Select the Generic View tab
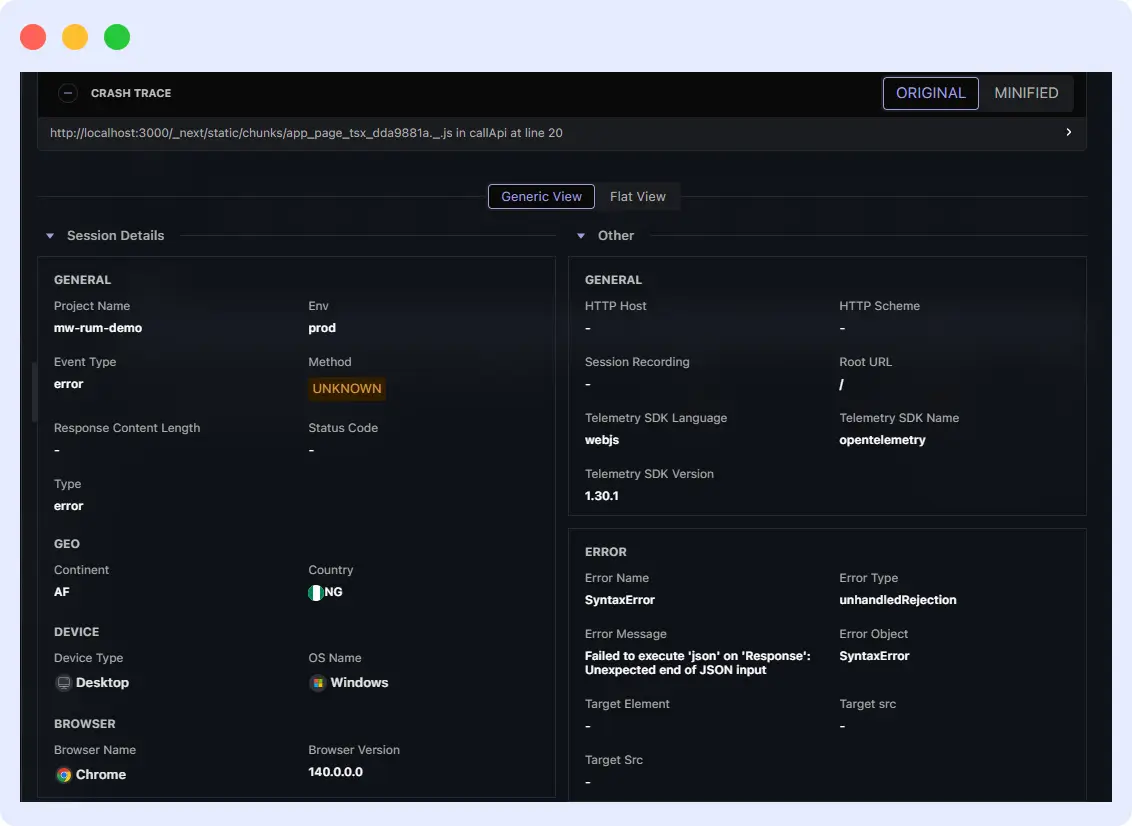The height and width of the screenshot is (826, 1132). [x=540, y=196]
